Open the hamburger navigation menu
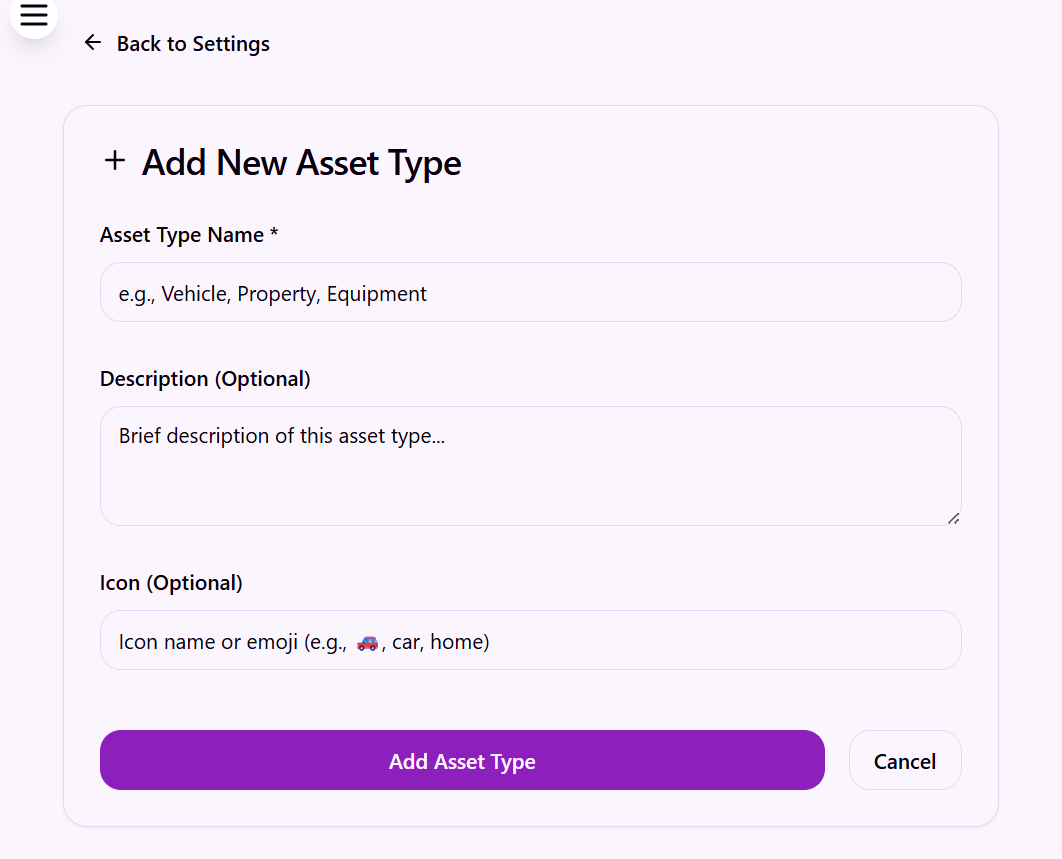 (33, 14)
